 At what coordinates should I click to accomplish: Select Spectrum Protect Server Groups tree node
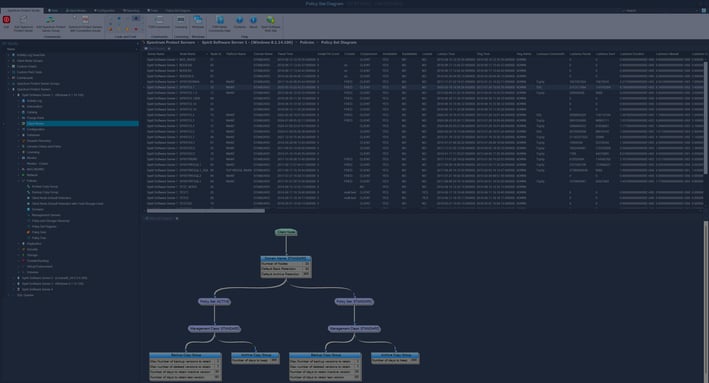pyautogui.click(x=38, y=84)
